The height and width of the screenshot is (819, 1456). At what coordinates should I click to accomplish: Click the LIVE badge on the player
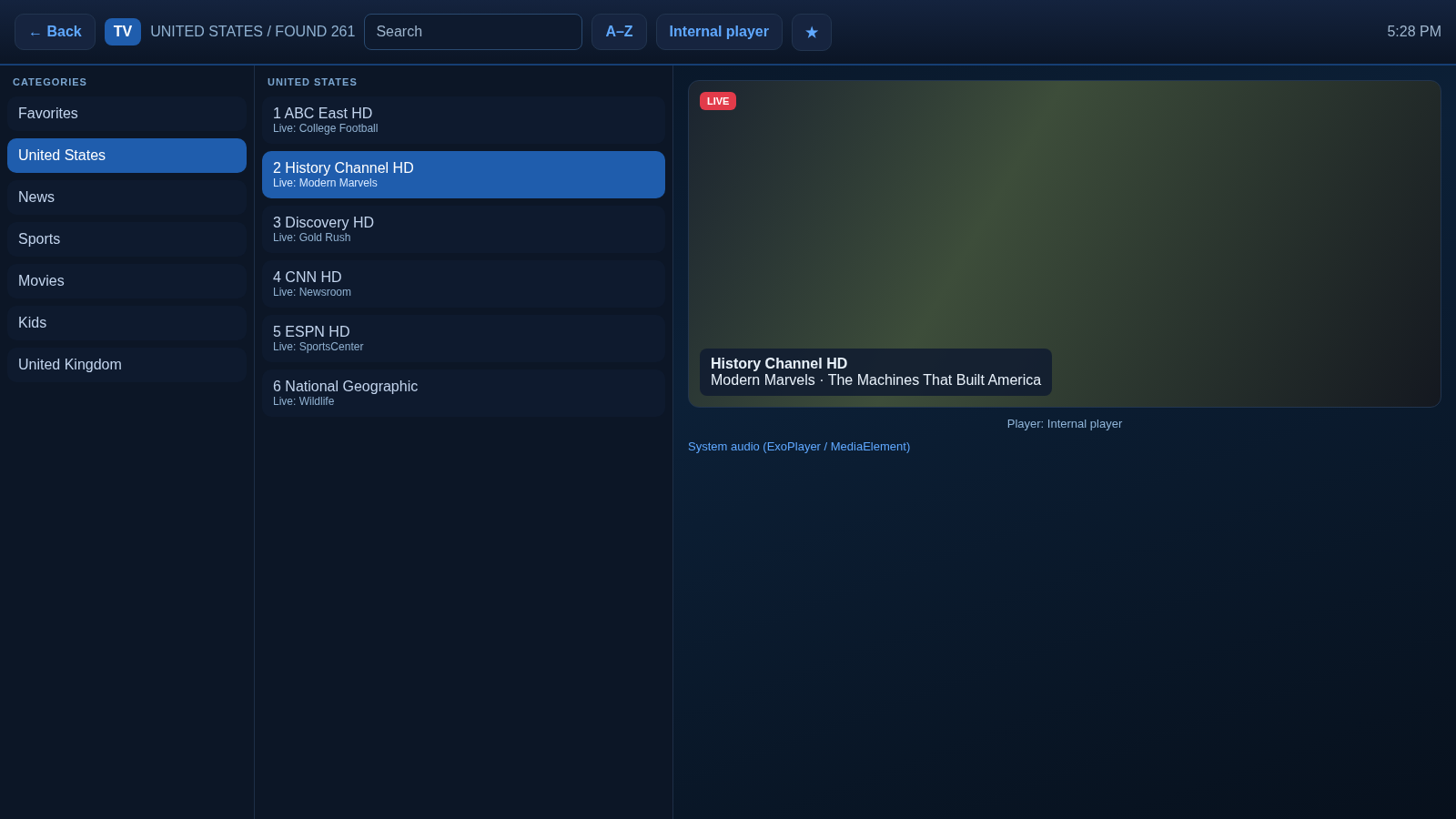click(718, 101)
